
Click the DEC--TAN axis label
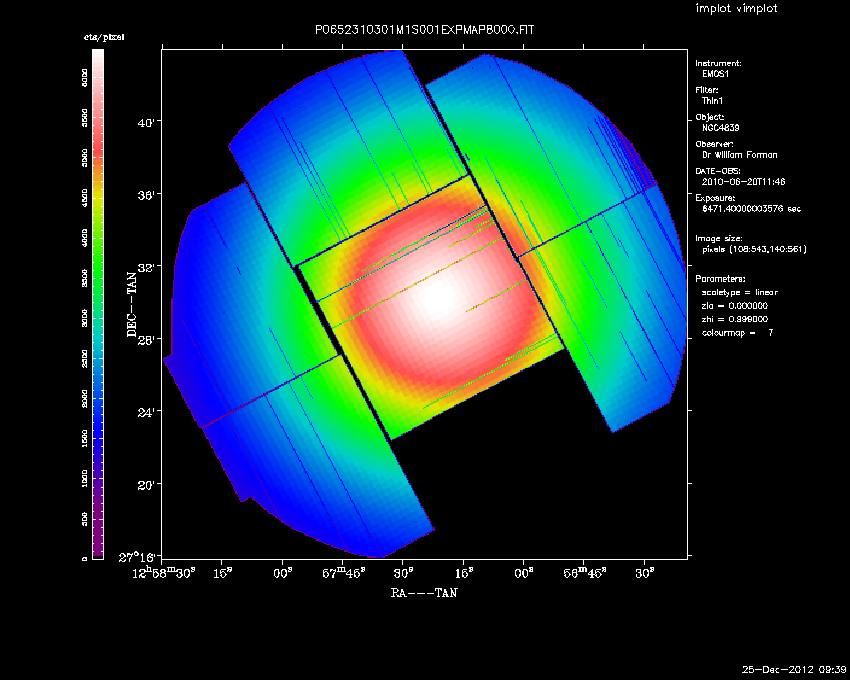coord(132,304)
